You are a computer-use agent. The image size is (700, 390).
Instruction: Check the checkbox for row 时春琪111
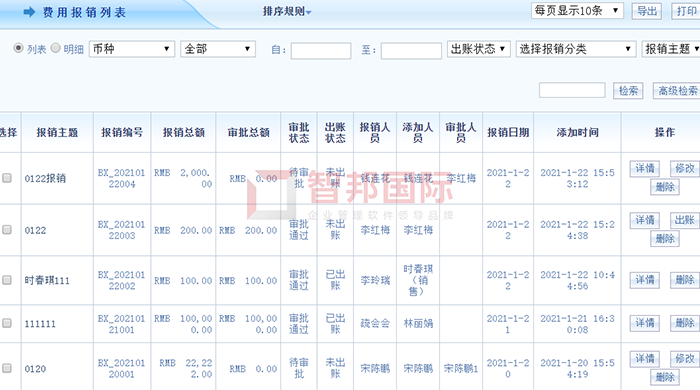click(x=7, y=280)
